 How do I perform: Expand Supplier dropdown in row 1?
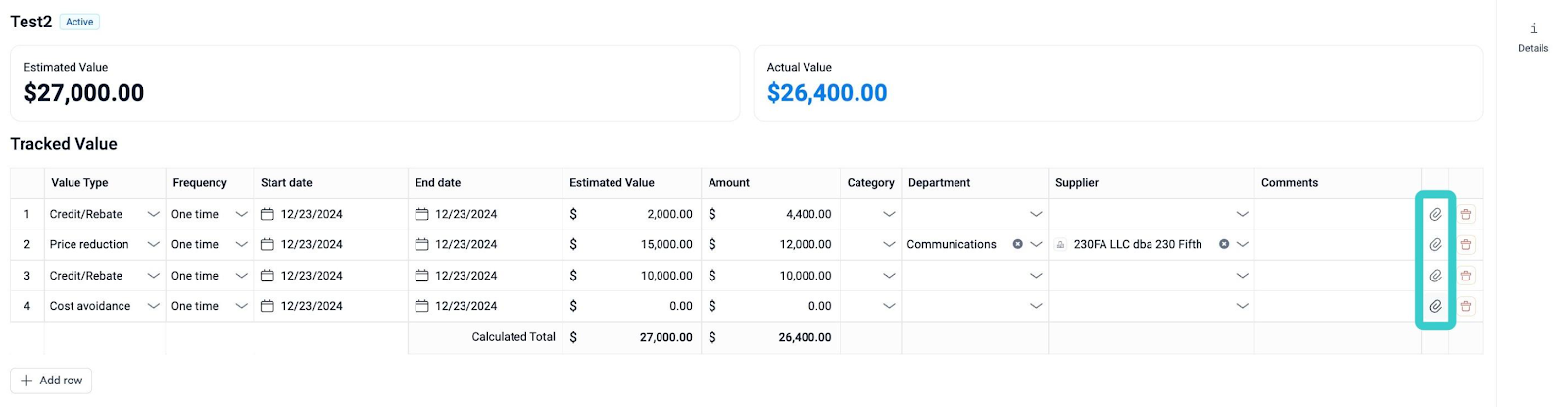click(1242, 214)
